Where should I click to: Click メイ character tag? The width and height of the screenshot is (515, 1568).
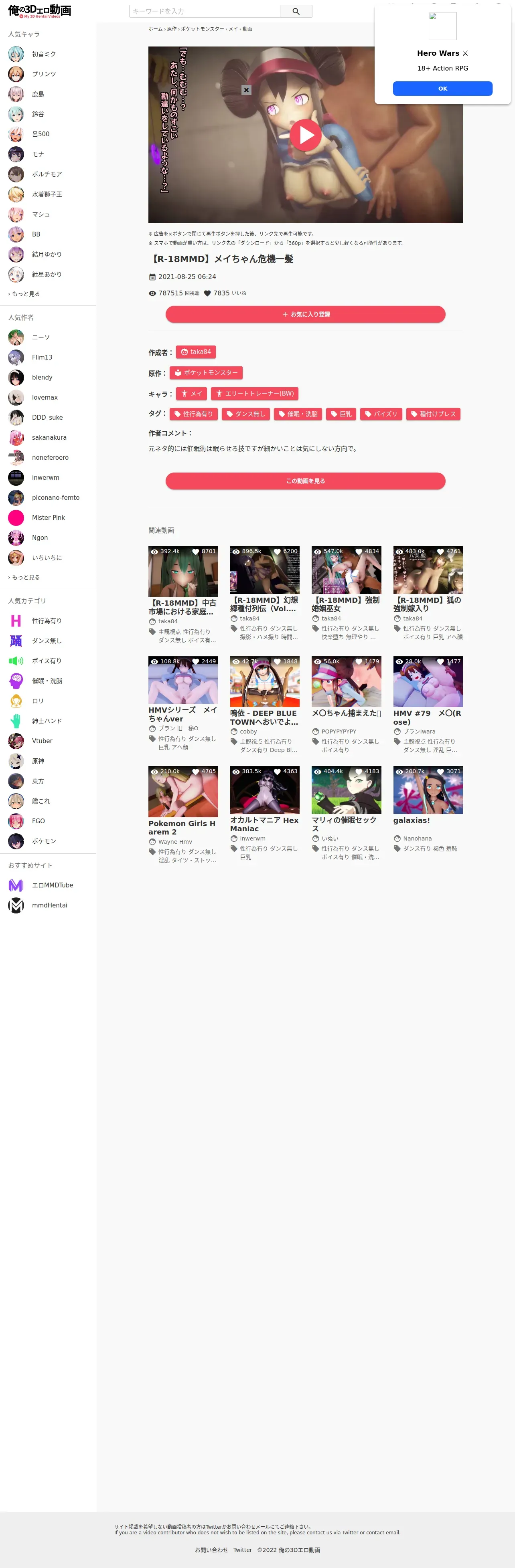[x=191, y=393]
